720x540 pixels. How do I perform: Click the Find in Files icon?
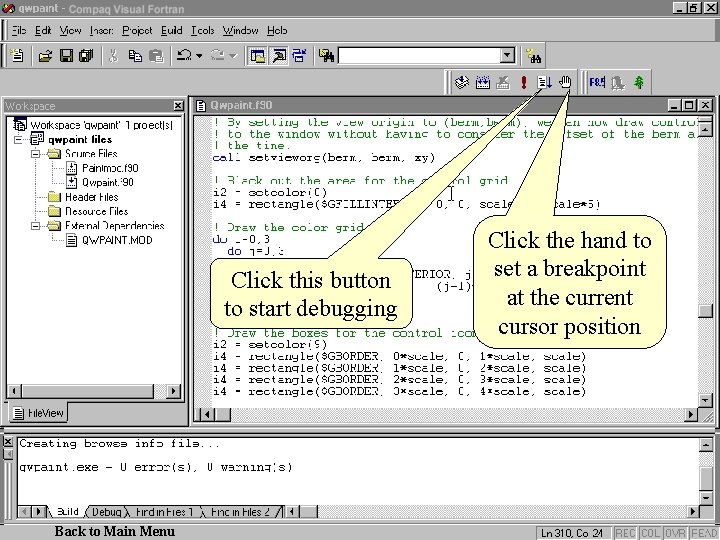click(x=326, y=56)
